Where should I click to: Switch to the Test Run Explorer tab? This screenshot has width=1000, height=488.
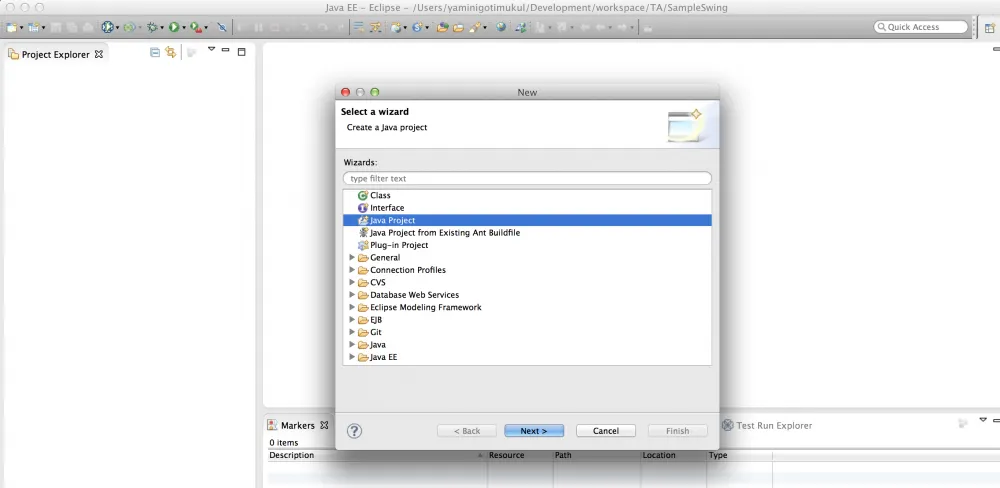coord(773,426)
